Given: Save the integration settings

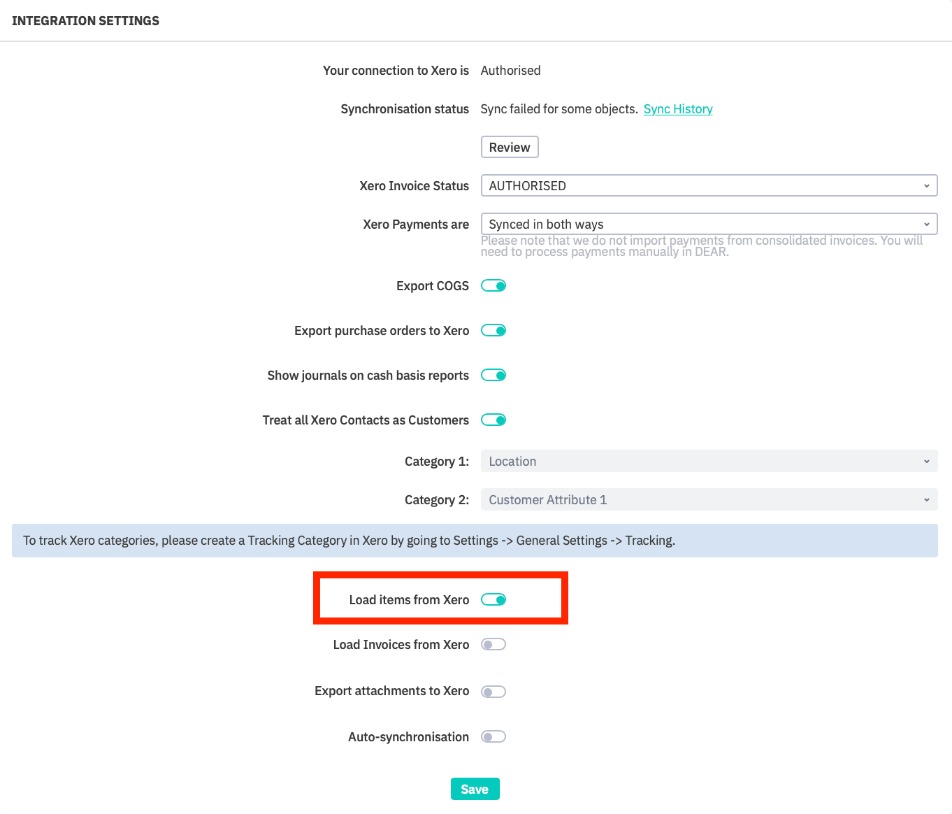Looking at the screenshot, I should click(475, 789).
